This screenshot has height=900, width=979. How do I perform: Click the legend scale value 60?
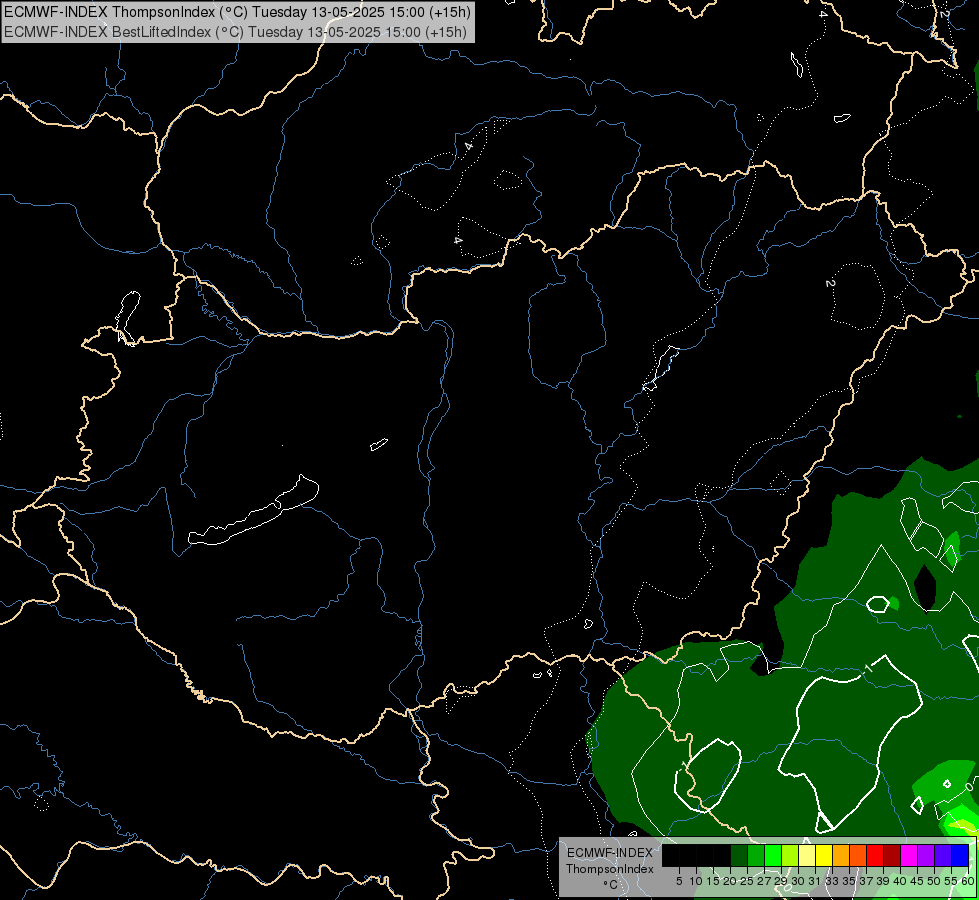click(x=968, y=881)
